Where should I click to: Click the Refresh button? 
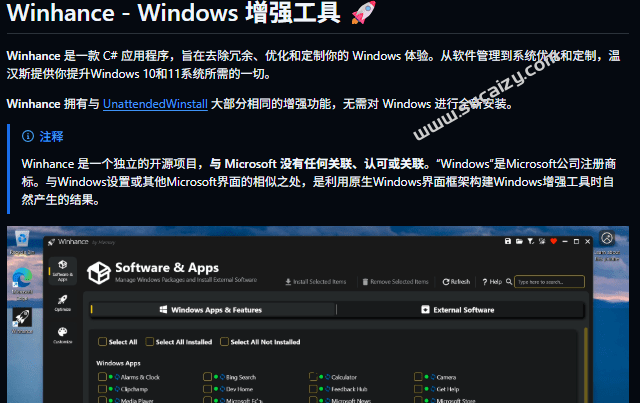tap(456, 282)
